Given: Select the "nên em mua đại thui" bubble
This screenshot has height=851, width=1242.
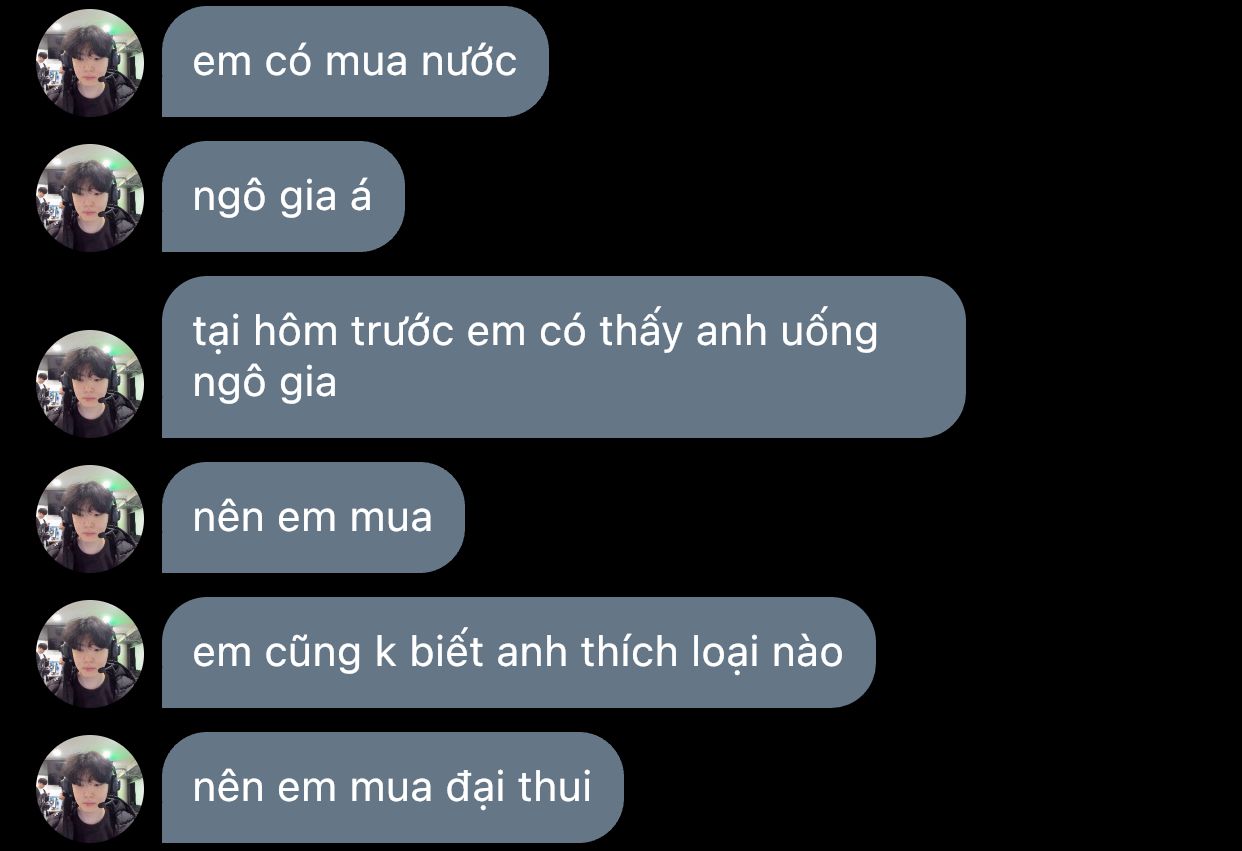Looking at the screenshot, I should (393, 788).
